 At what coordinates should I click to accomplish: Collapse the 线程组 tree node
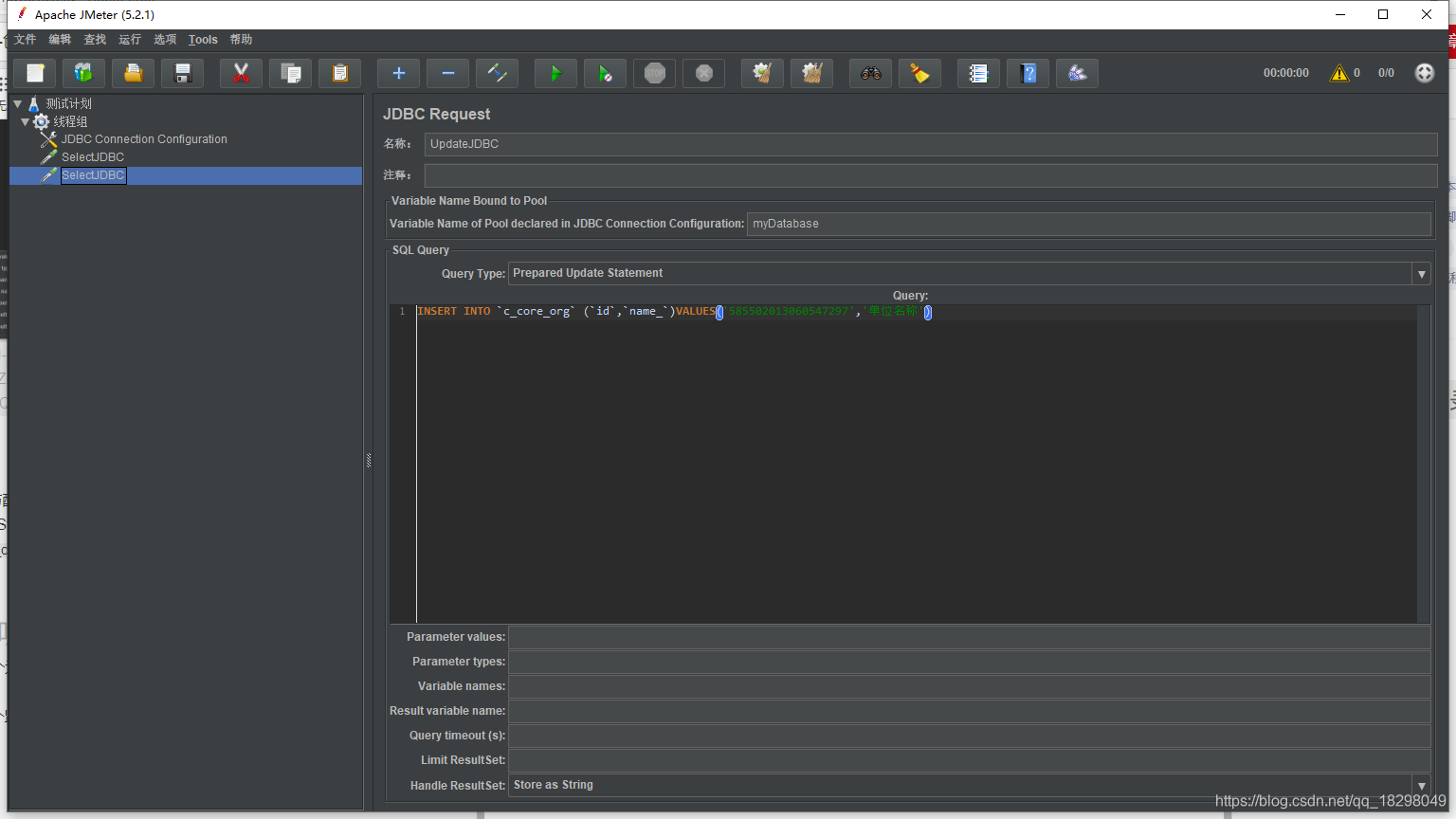26,121
